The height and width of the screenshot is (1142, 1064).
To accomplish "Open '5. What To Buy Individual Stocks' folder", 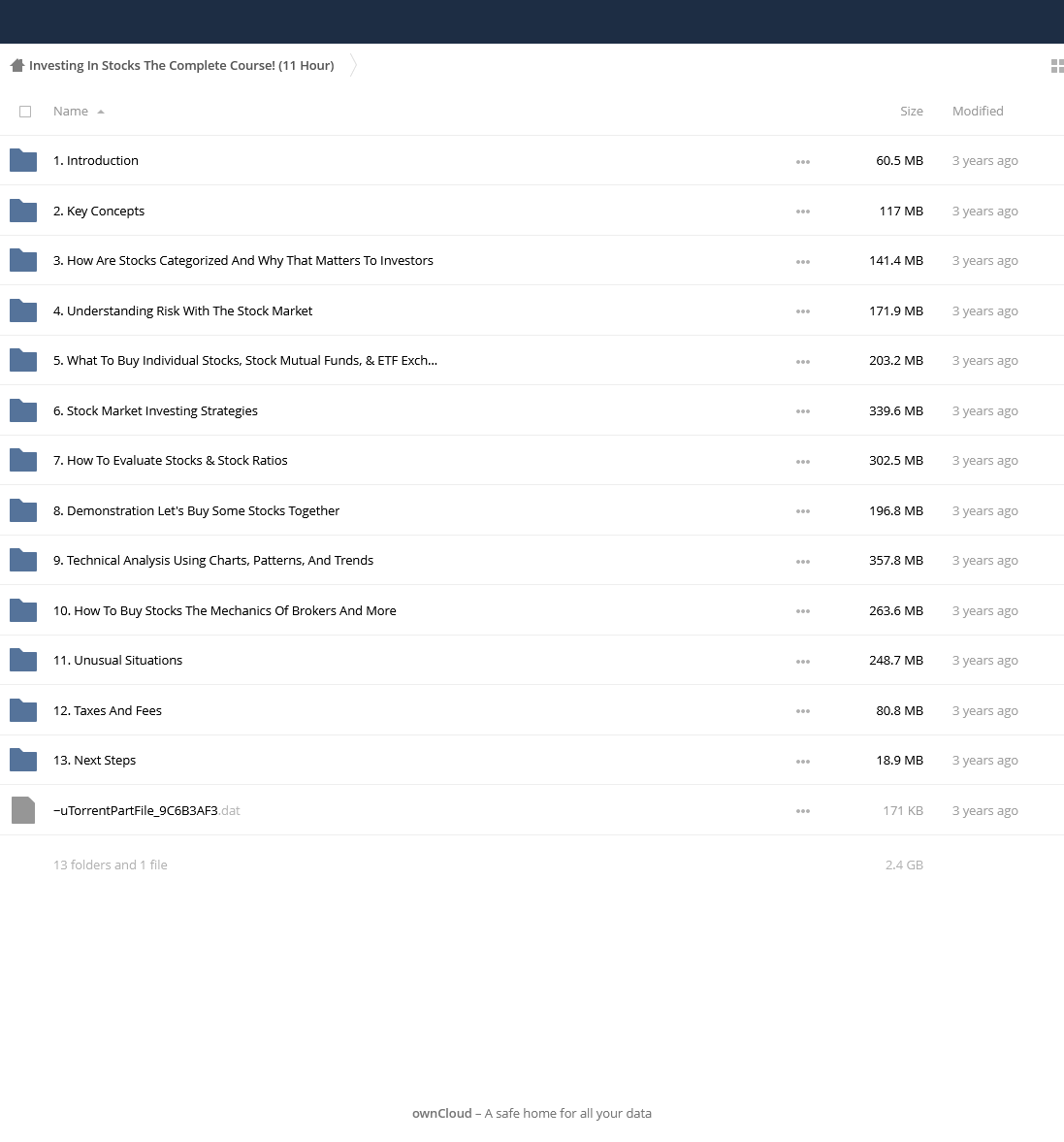I will tap(244, 360).
